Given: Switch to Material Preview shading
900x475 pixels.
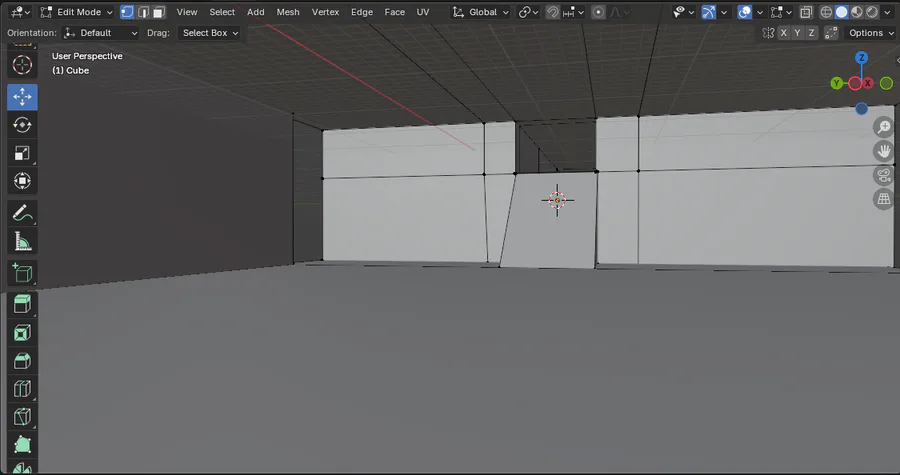Looking at the screenshot, I should 857,12.
